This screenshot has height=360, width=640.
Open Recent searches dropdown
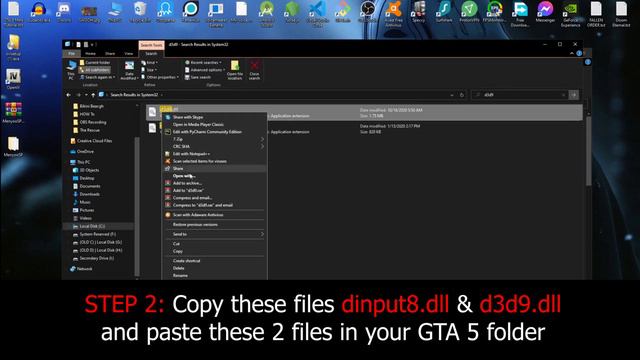click(203, 62)
